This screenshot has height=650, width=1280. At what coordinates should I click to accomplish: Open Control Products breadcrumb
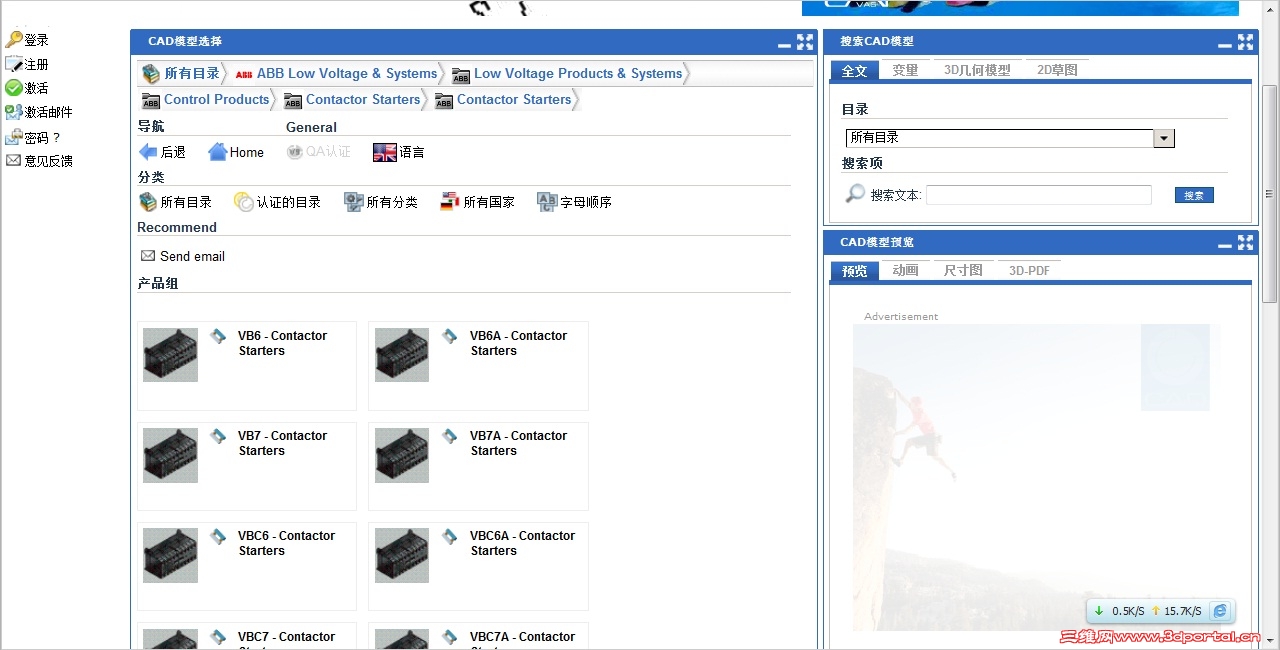click(x=217, y=99)
